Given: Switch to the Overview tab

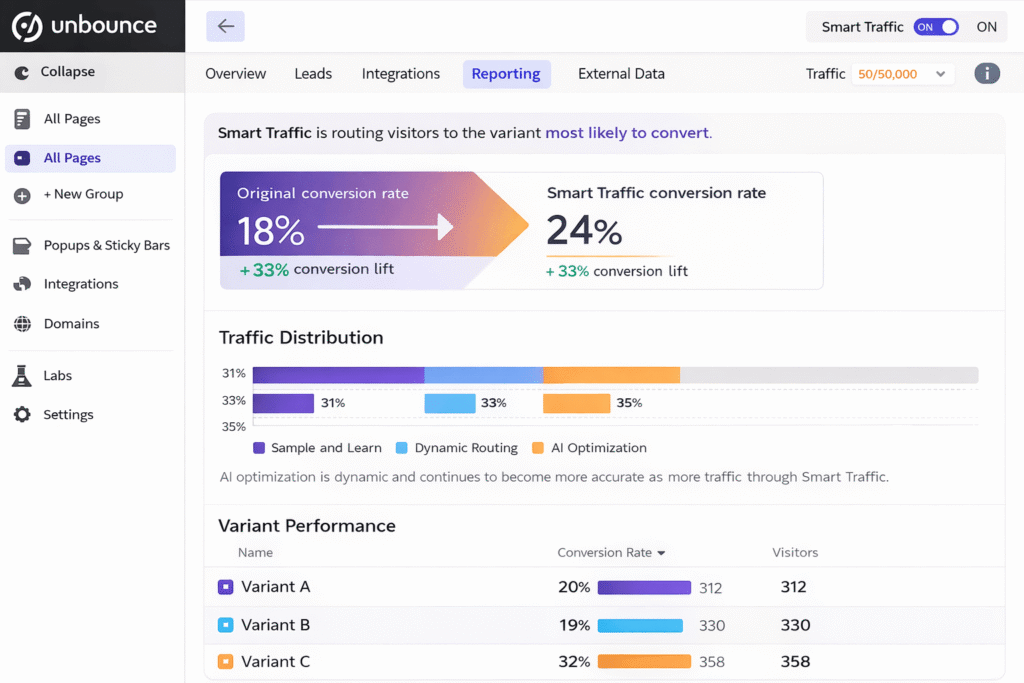Looking at the screenshot, I should pos(235,73).
